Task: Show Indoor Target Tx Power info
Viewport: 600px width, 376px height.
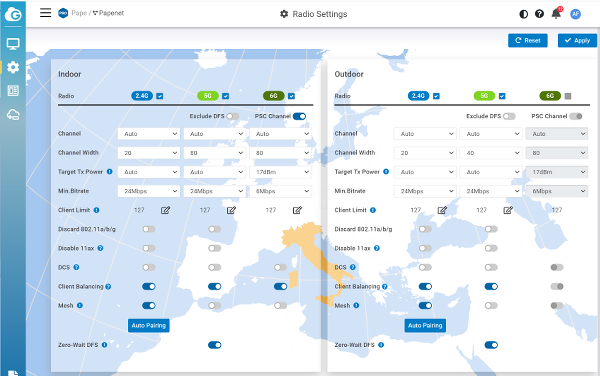Action: point(109,171)
